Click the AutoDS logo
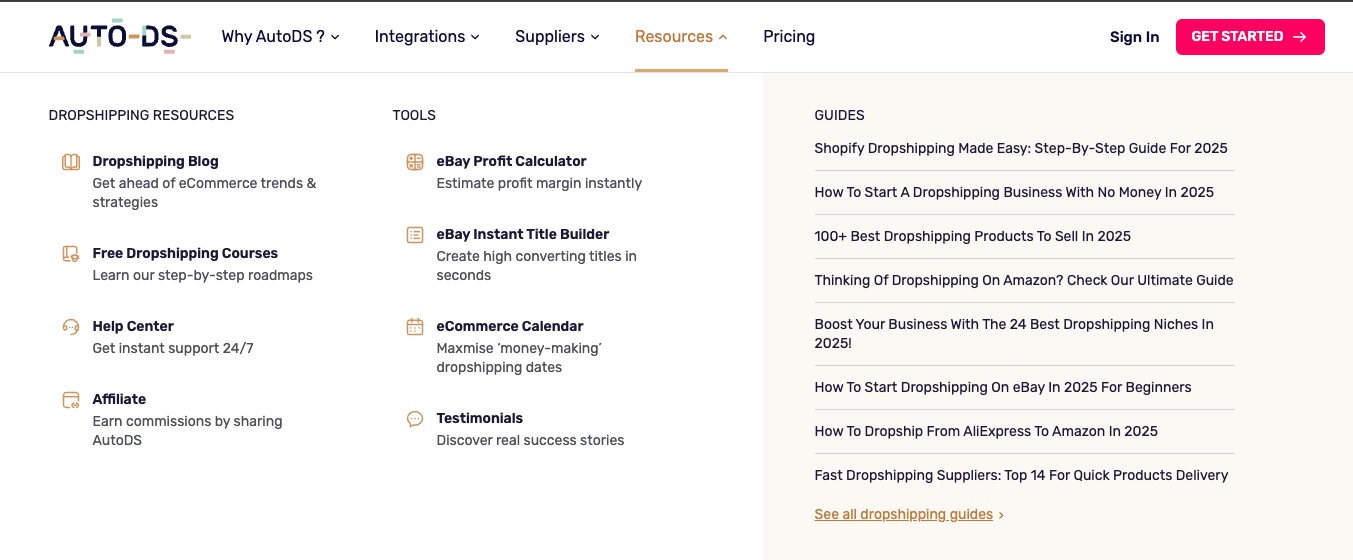This screenshot has width=1353, height=560. coord(119,37)
